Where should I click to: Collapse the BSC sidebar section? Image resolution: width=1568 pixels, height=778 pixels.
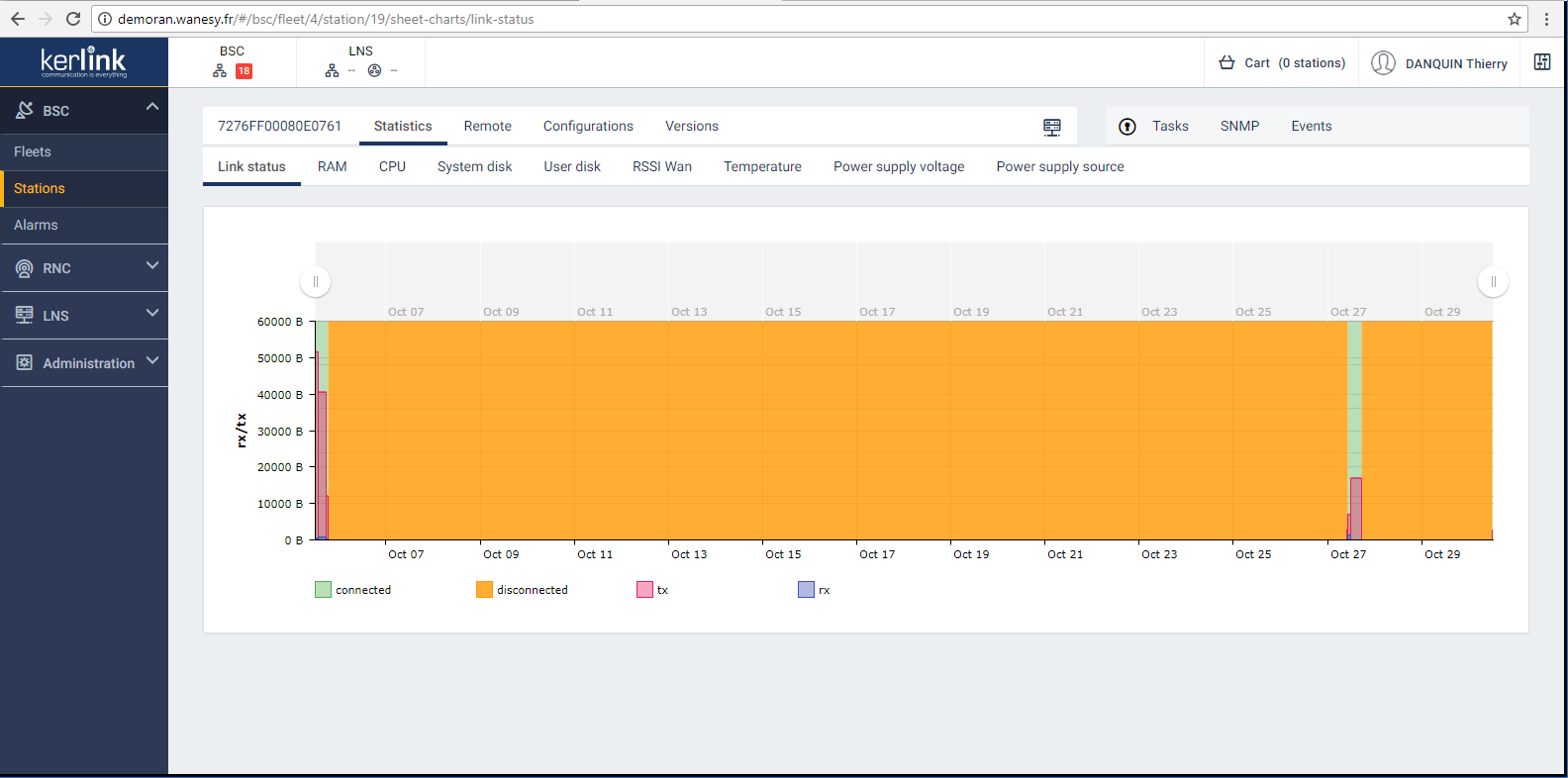pos(151,107)
